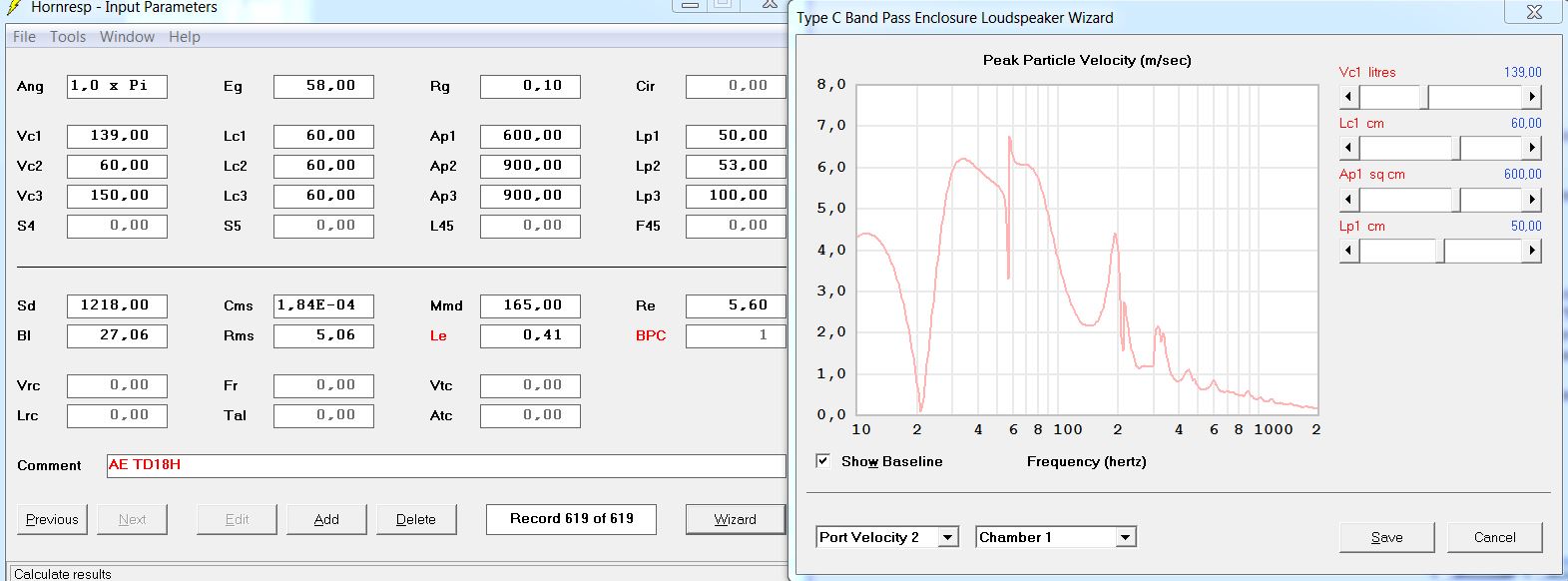
Task: Click the Bl input field
Action: click(x=117, y=336)
